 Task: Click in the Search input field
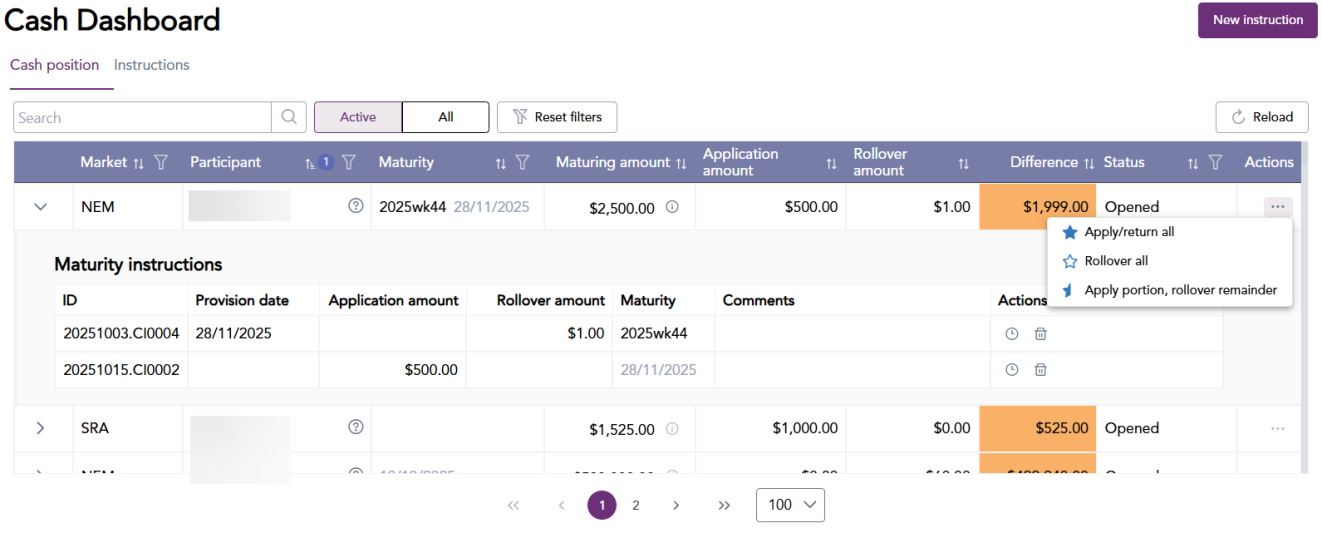(x=142, y=117)
